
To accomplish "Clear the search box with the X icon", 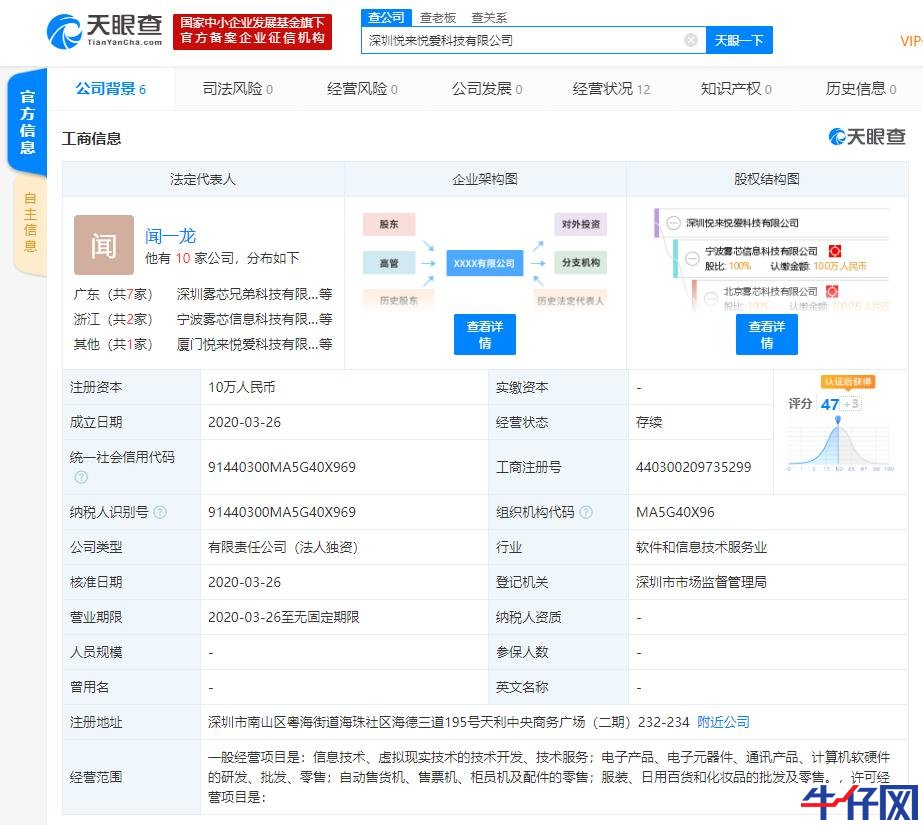I will click(x=690, y=40).
